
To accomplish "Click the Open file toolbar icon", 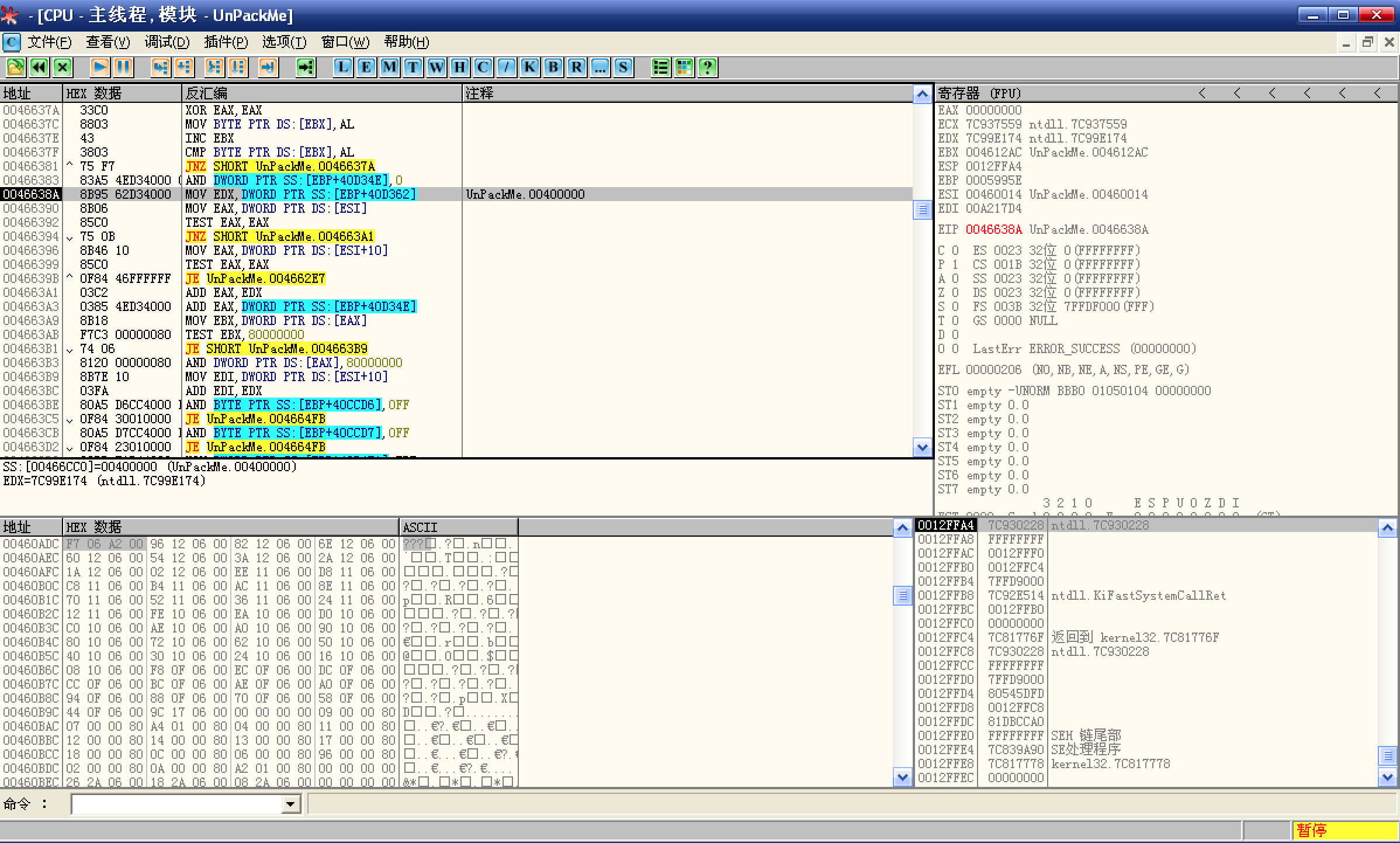I will [16, 67].
